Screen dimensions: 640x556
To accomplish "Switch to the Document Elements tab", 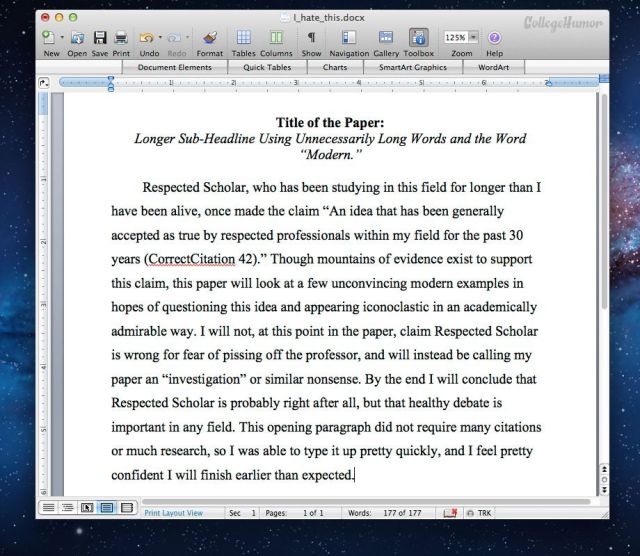I will 175,67.
